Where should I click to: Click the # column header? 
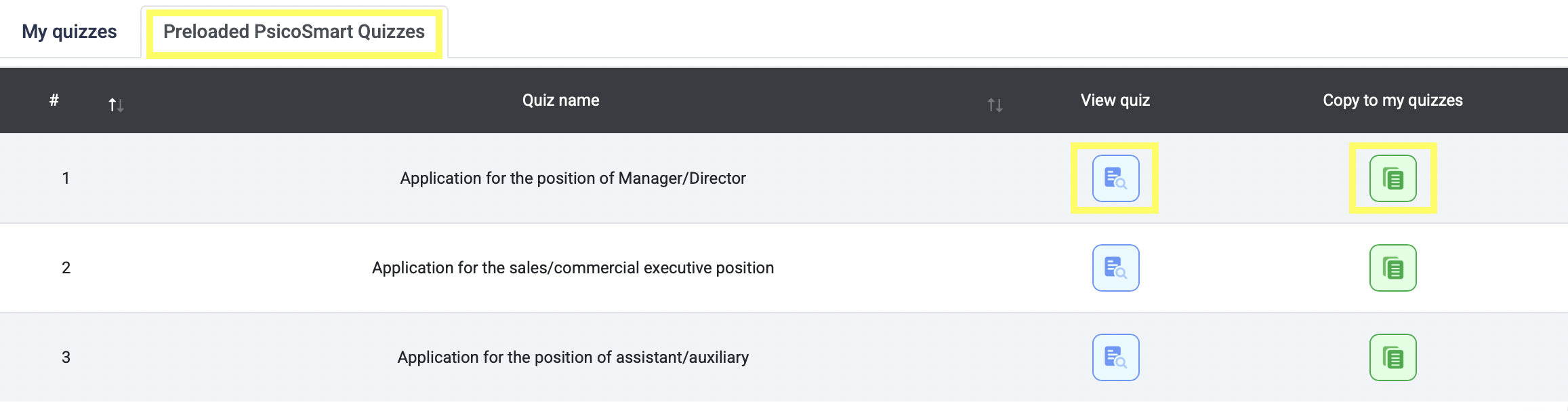click(54, 100)
